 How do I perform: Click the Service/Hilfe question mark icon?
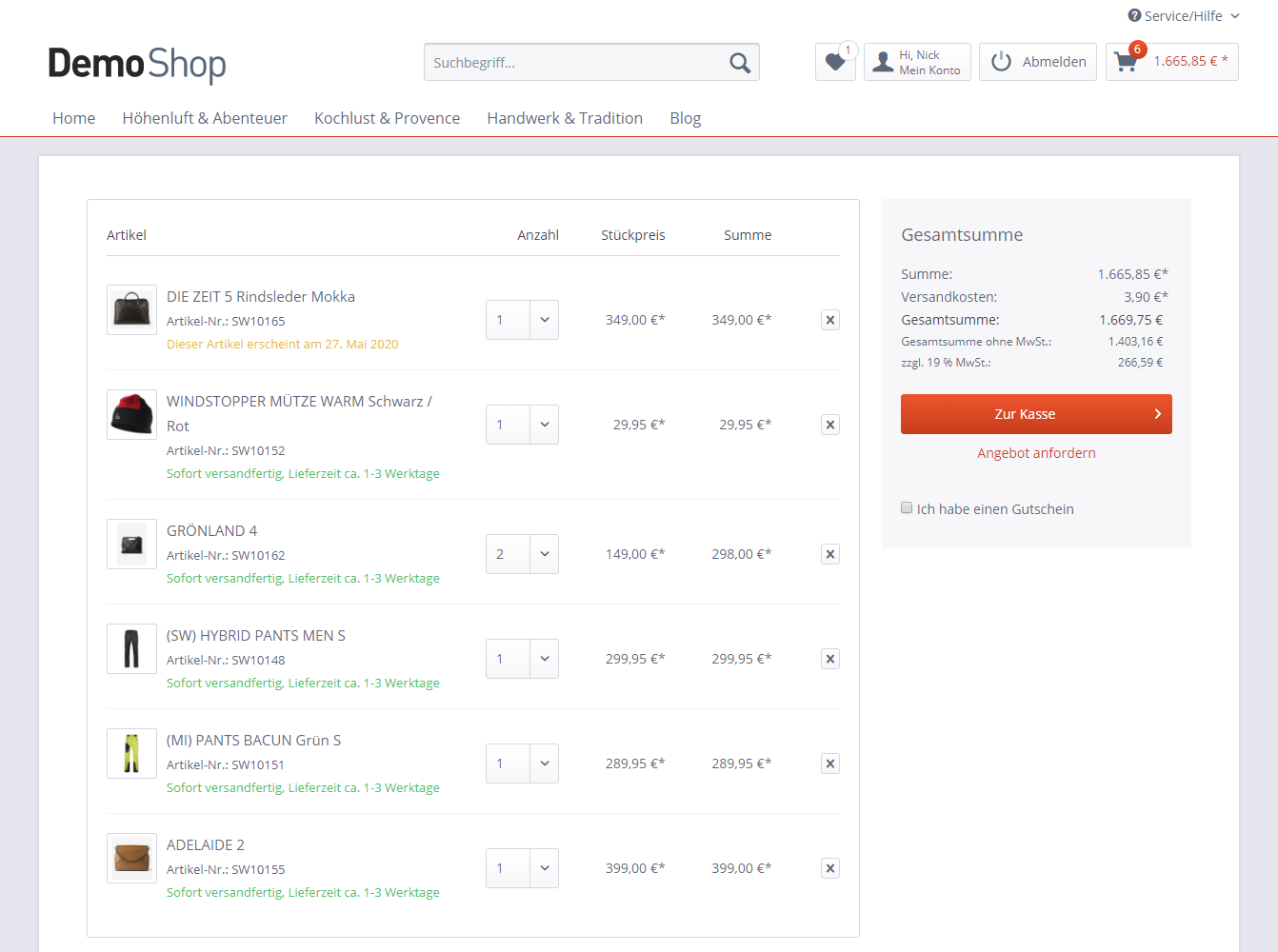tap(1134, 15)
